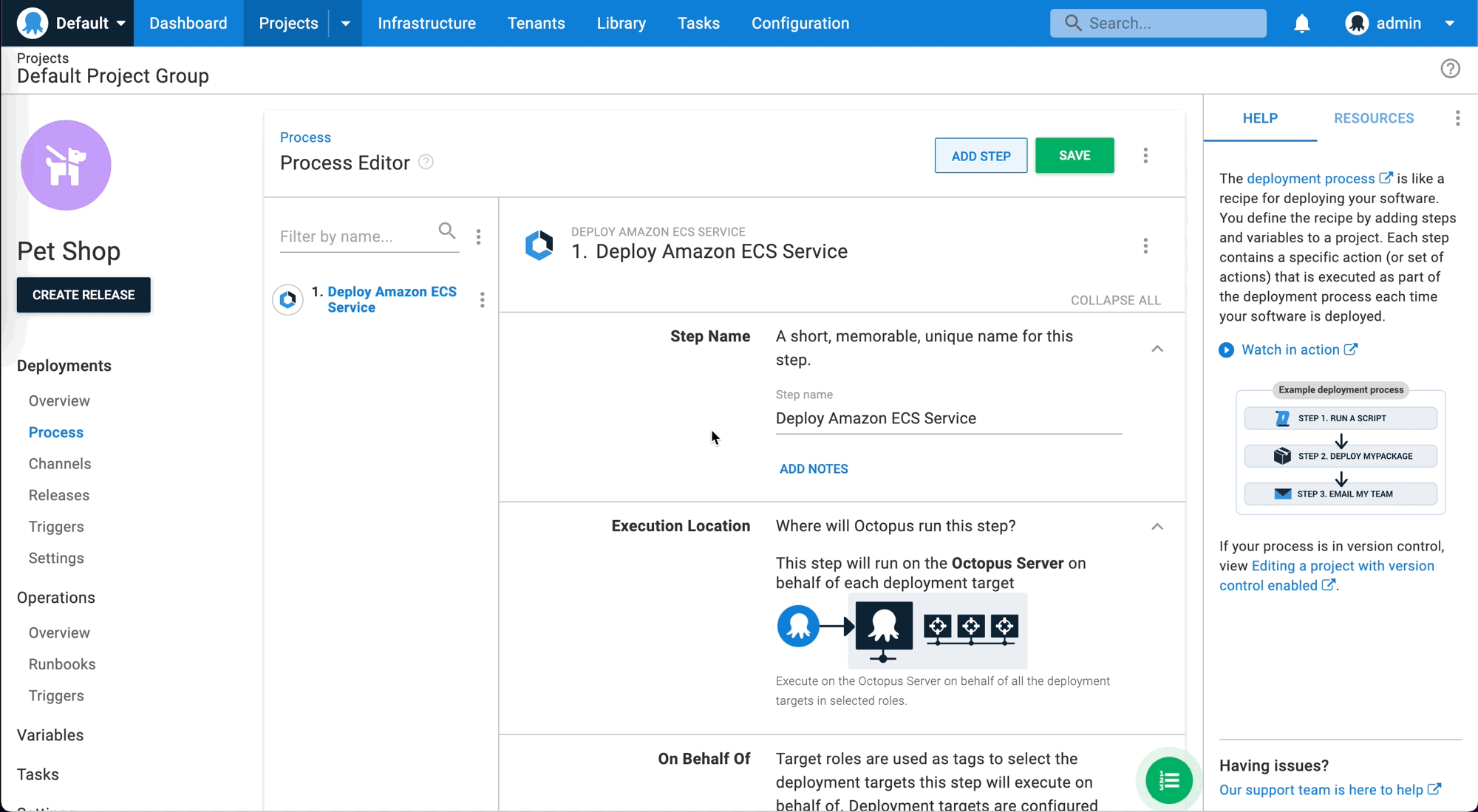The image size is (1478, 812).
Task: Open the Tasks menu in top bar
Action: [x=698, y=23]
